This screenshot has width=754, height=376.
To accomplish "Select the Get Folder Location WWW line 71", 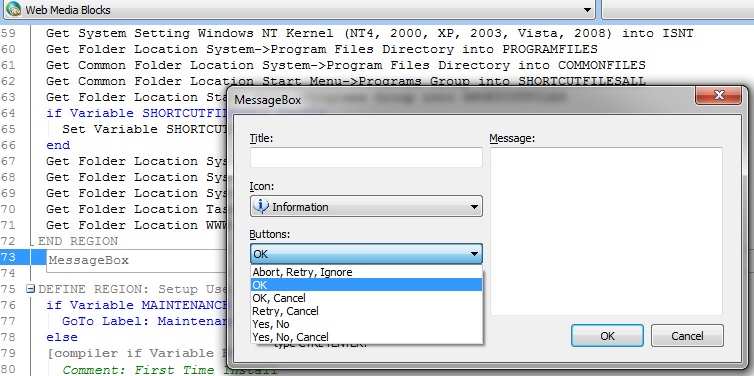I will coord(136,225).
